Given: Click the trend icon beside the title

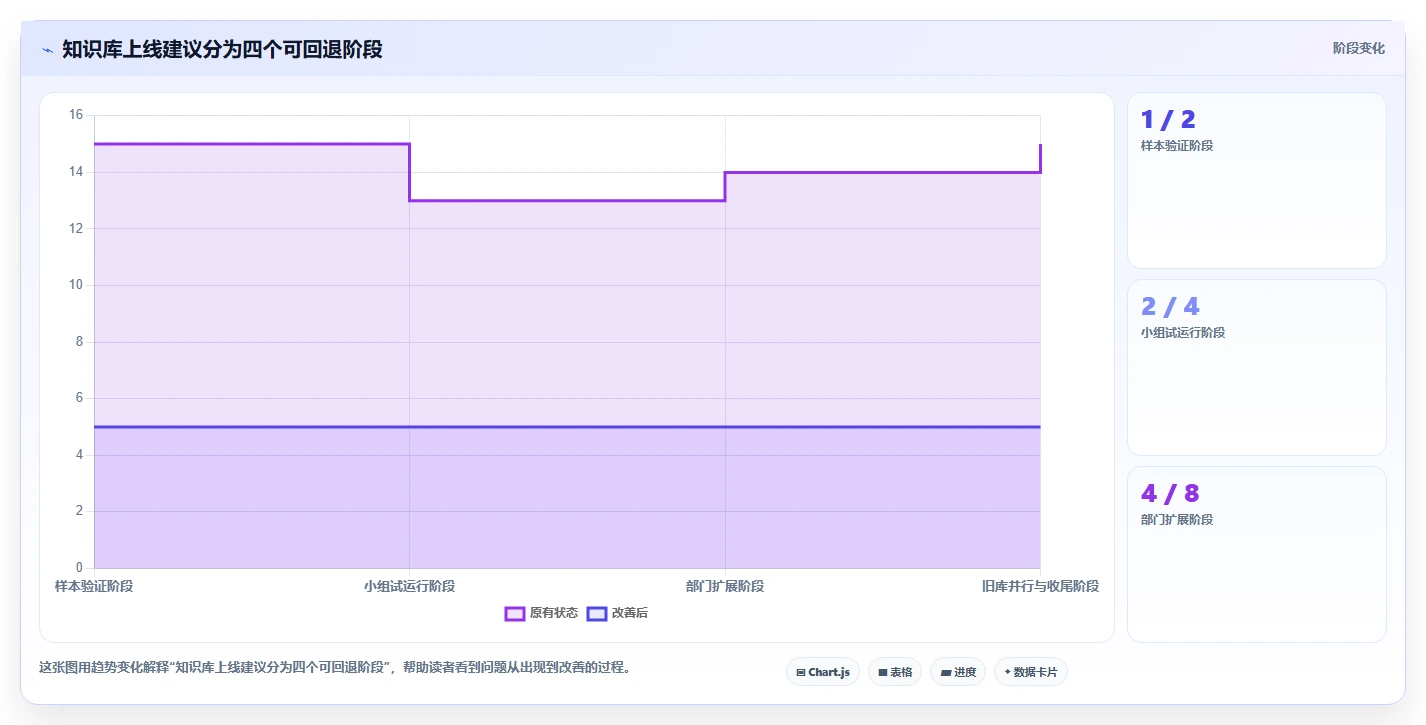Looking at the screenshot, I should pyautogui.click(x=47, y=49).
